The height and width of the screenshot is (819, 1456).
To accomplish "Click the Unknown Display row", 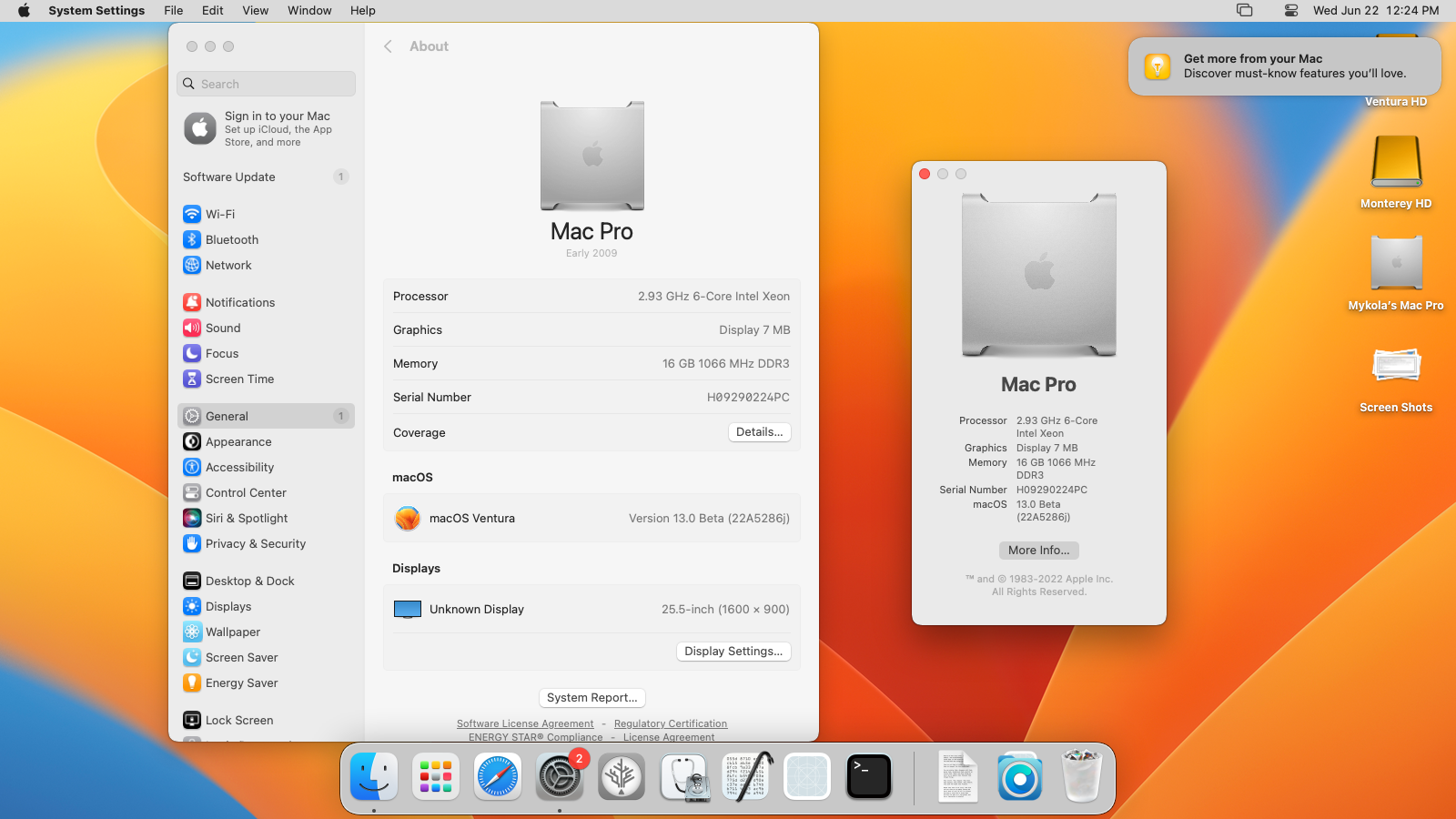I will [591, 609].
